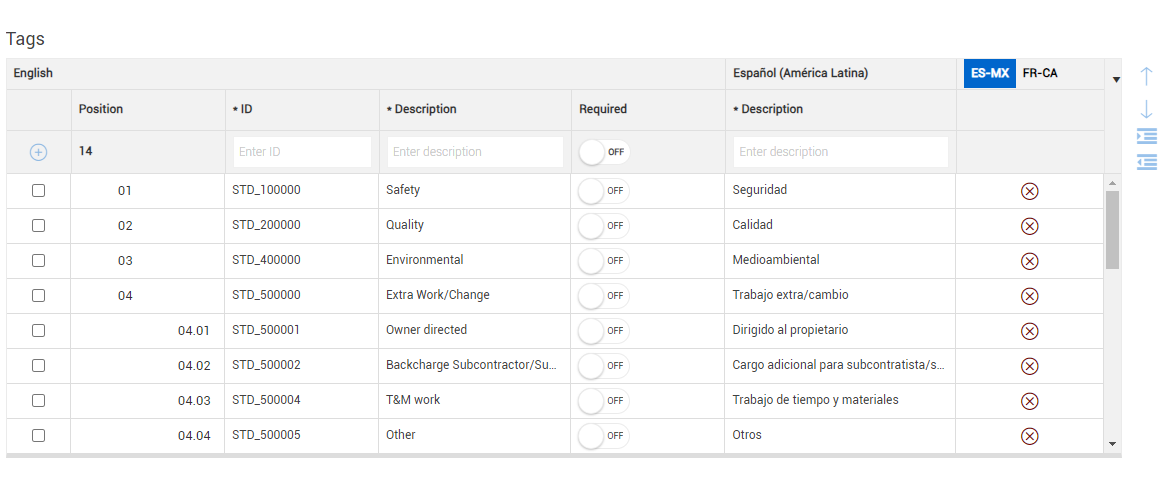1170x486 pixels.
Task: Select the ES-MX language tab
Action: [990, 74]
